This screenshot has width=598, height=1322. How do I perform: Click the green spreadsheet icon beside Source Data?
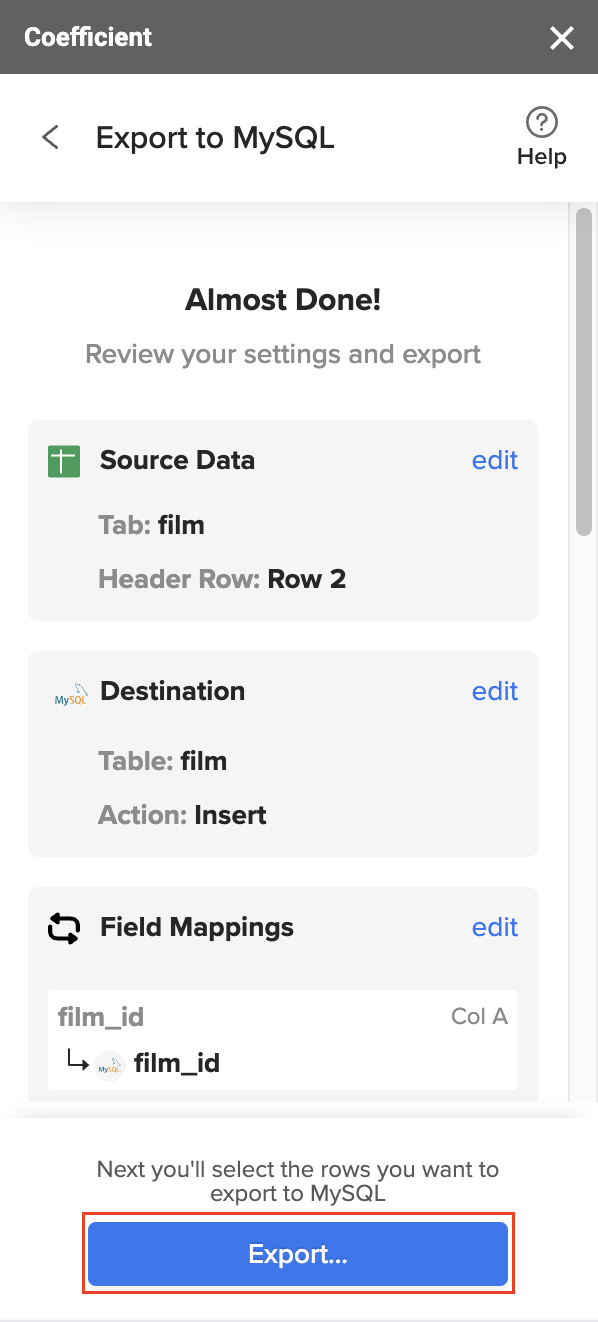click(x=62, y=461)
